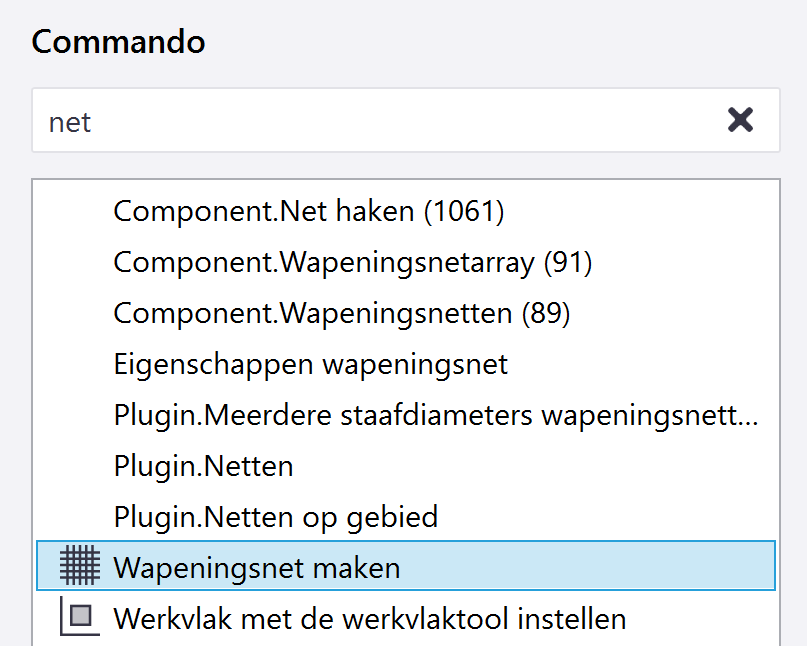Click the '(89)' count on Wapeningsnetten
Viewport: 807px width, 646px height.
click(546, 313)
